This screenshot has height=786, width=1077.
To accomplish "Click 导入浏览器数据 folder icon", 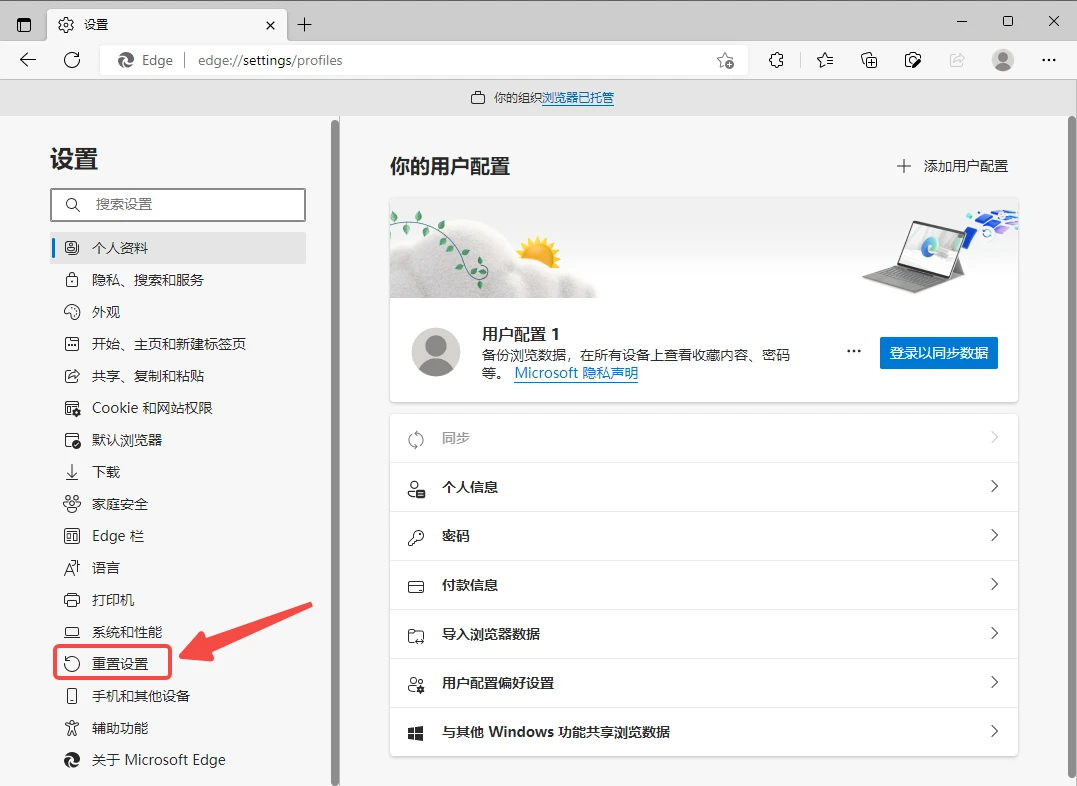I will [x=416, y=636].
